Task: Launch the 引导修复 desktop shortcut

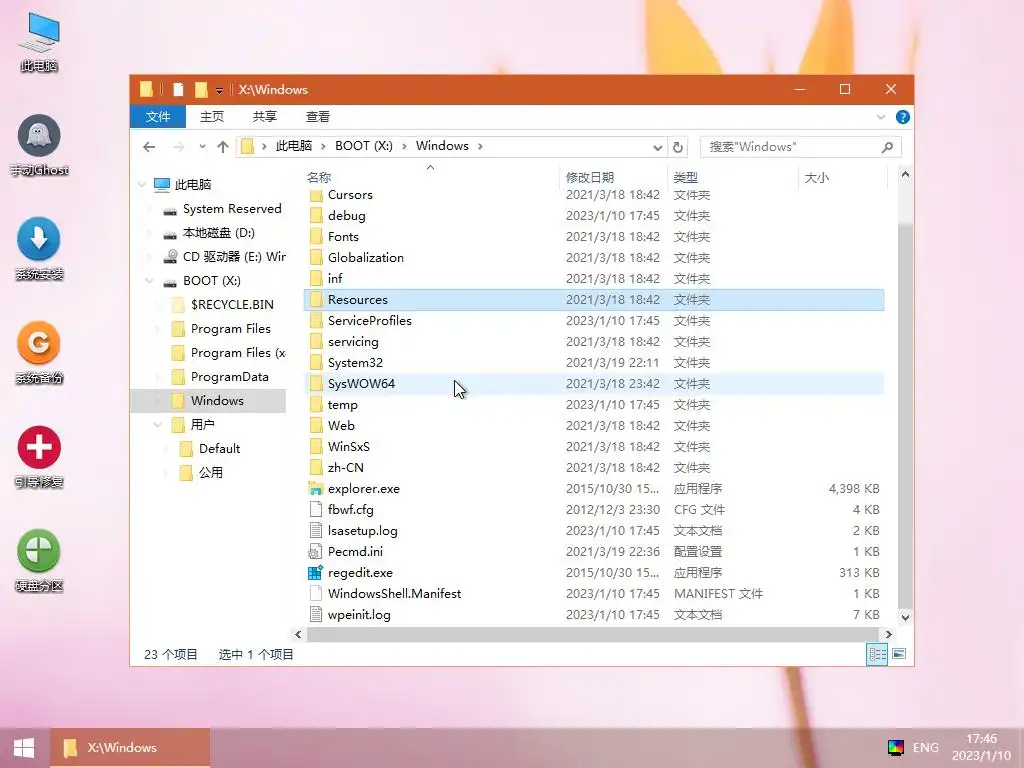Action: pyautogui.click(x=39, y=457)
